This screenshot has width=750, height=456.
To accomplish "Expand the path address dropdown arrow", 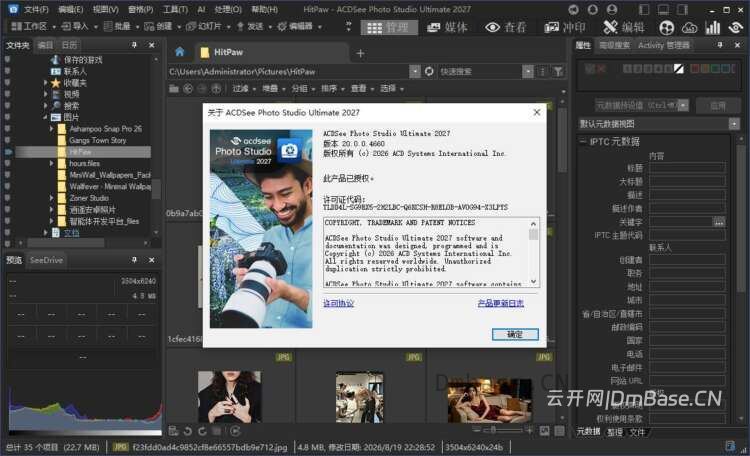I will point(415,71).
